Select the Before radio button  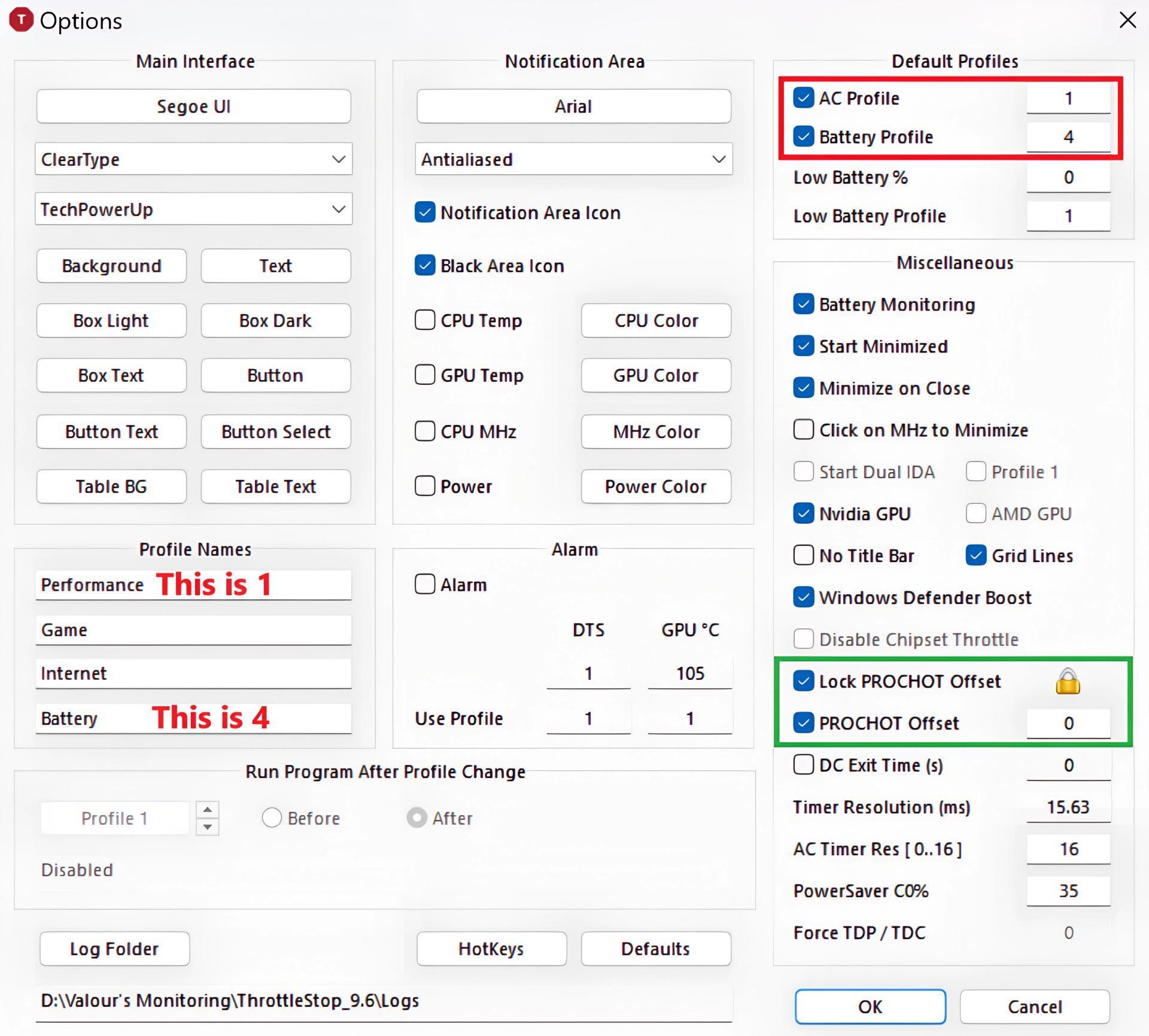click(x=272, y=818)
